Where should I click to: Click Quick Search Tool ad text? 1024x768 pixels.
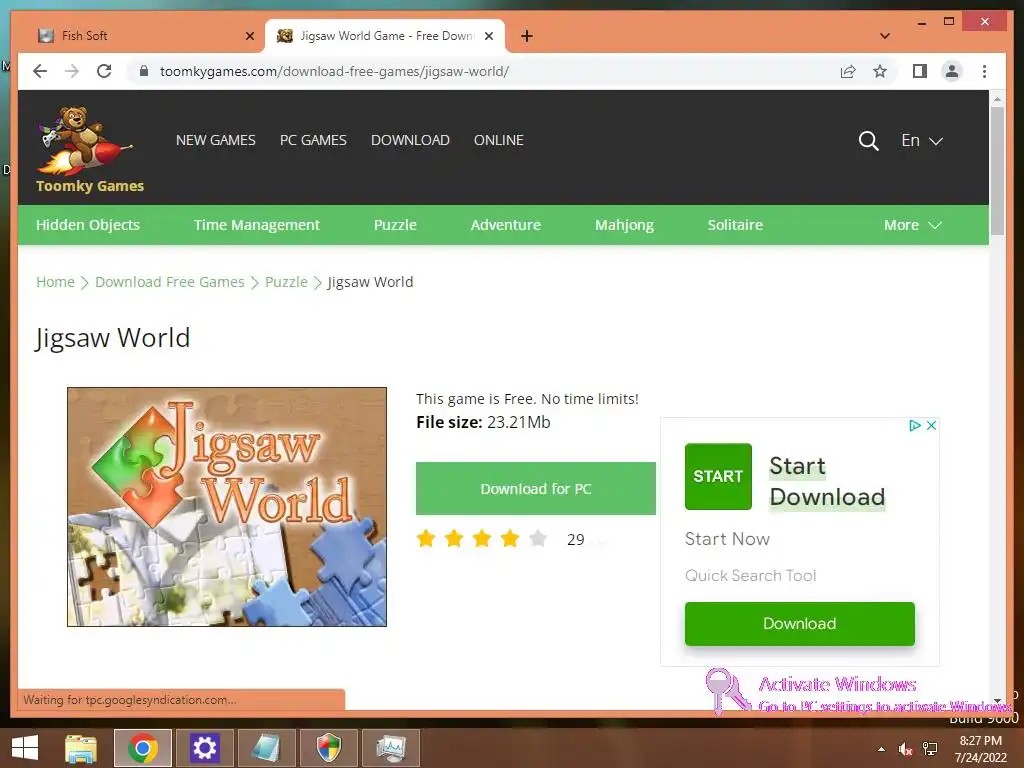coord(750,575)
